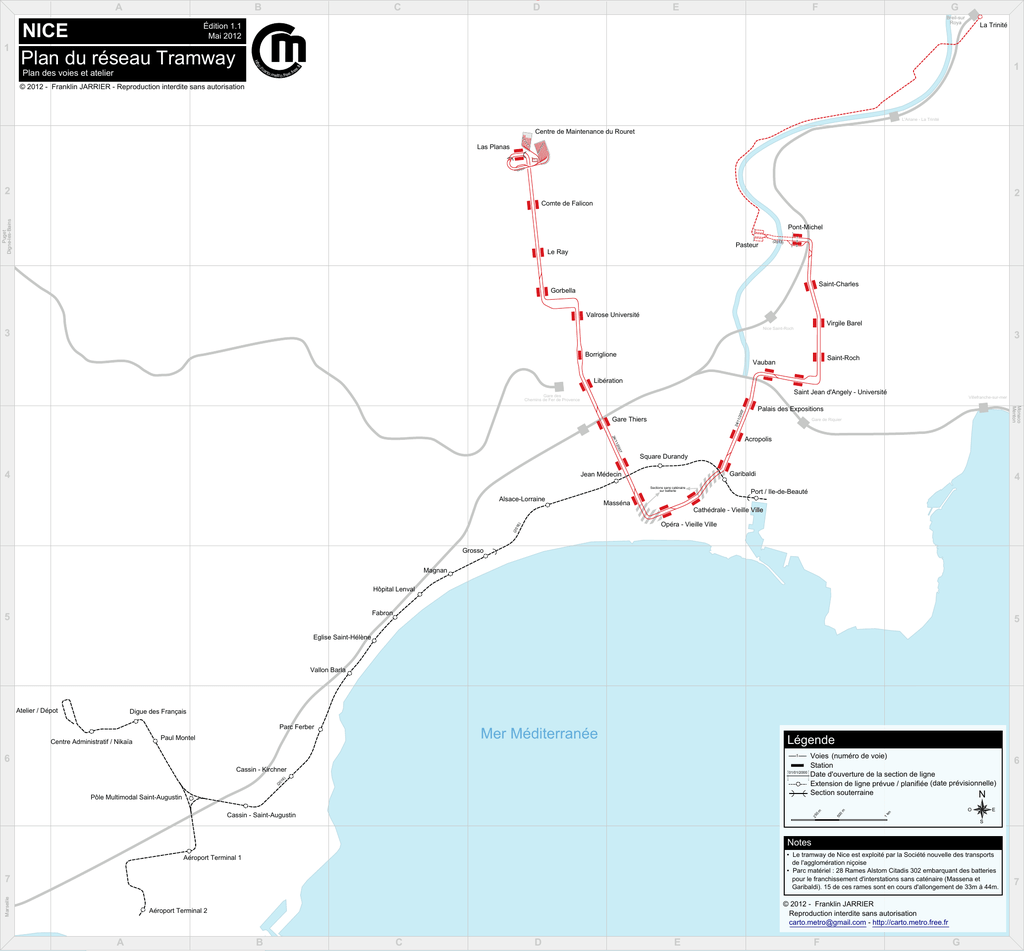Open the http://carto.metro.free.fr link

(910, 923)
